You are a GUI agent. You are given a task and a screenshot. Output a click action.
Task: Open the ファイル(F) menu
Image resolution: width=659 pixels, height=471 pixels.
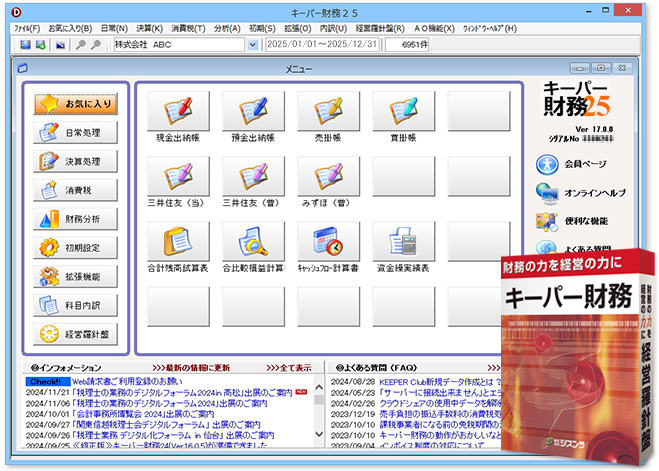coord(27,29)
